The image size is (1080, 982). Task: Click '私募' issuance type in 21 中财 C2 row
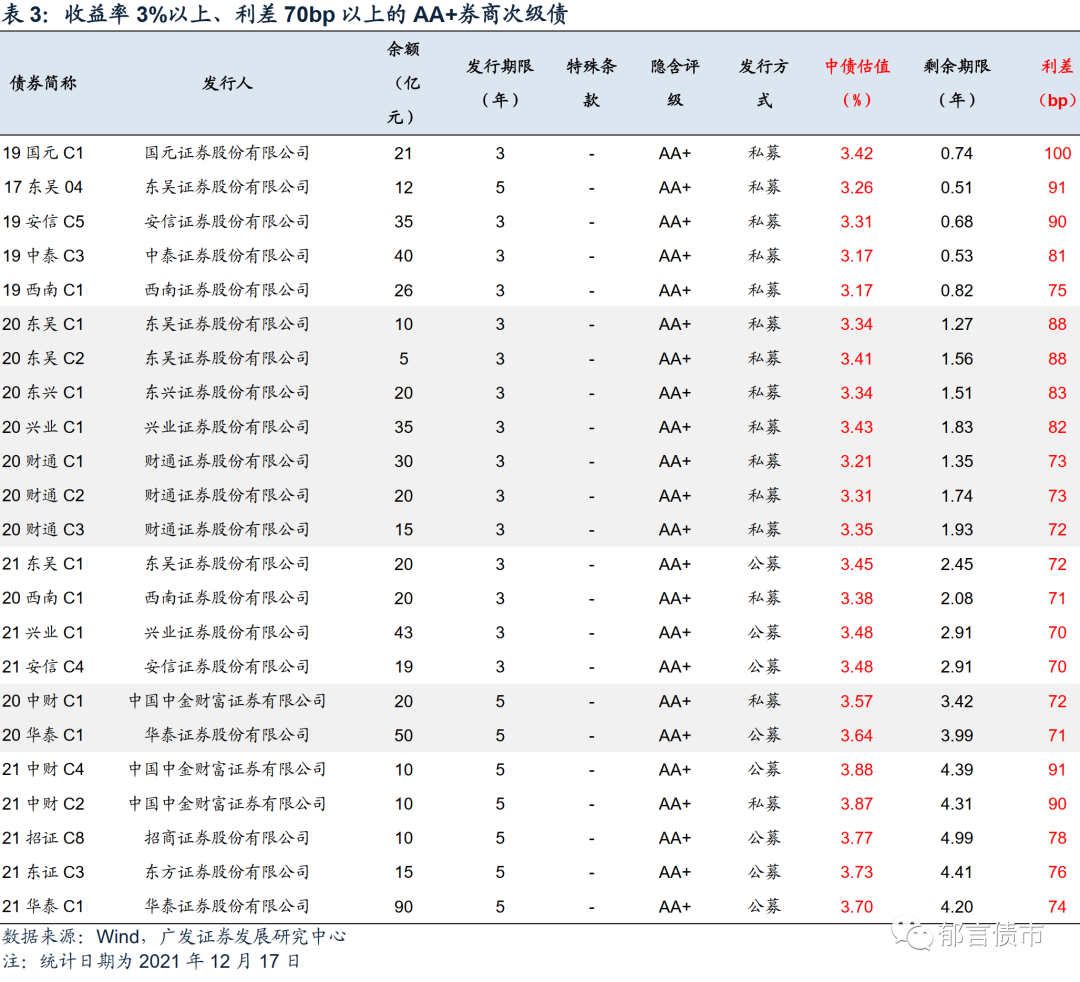(x=764, y=804)
